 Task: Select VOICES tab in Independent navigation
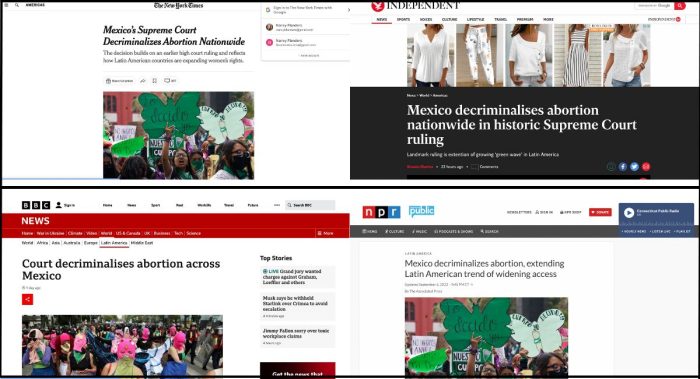tap(426, 20)
